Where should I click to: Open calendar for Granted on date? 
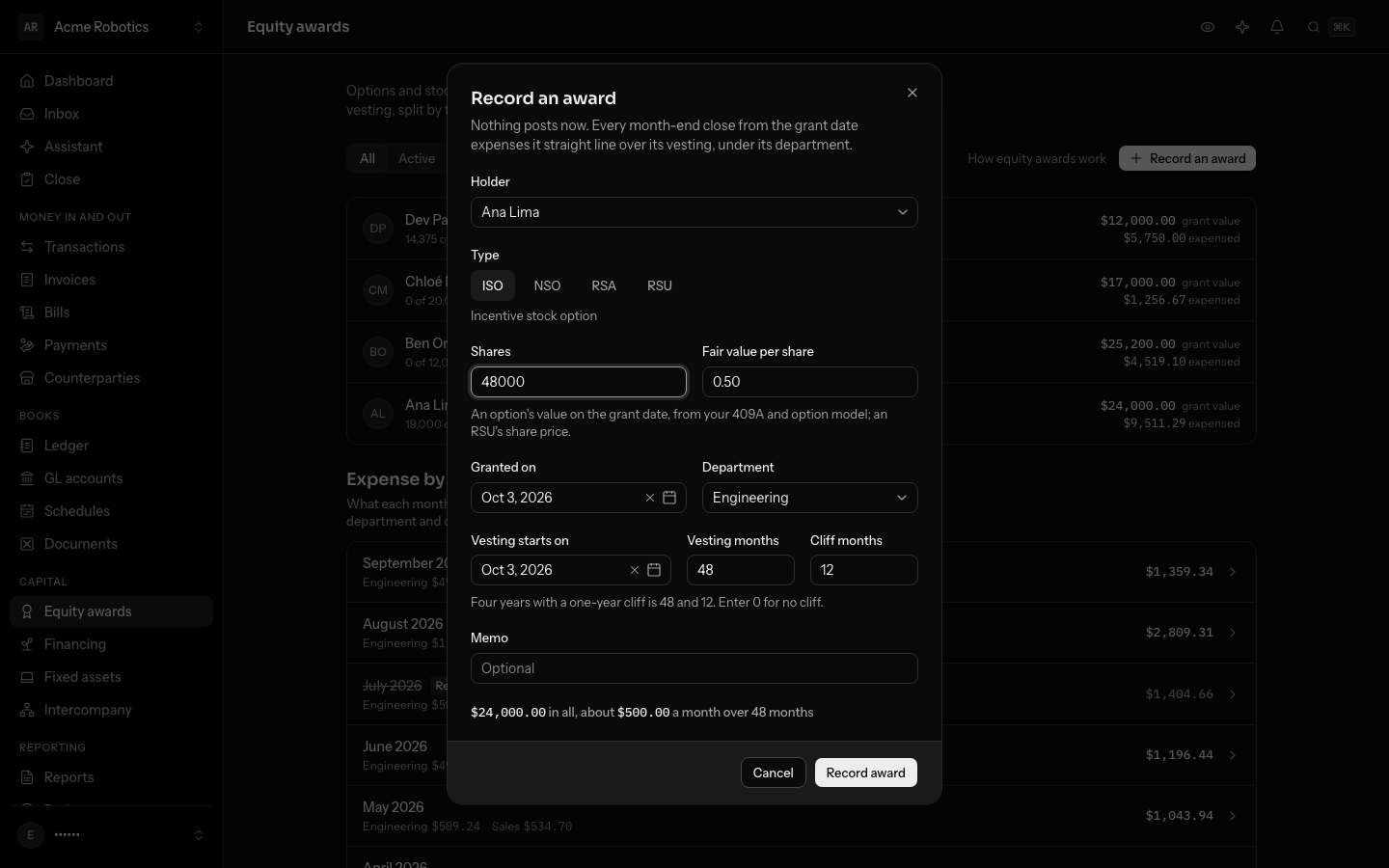point(669,498)
